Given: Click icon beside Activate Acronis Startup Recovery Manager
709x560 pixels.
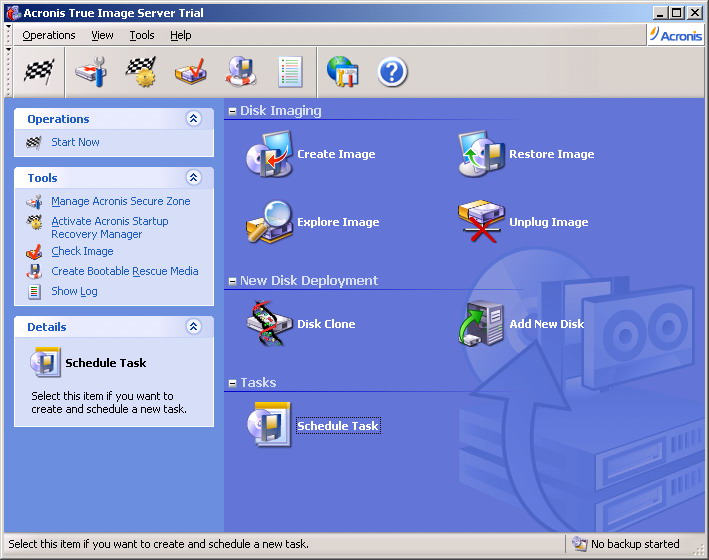Looking at the screenshot, I should point(34,222).
